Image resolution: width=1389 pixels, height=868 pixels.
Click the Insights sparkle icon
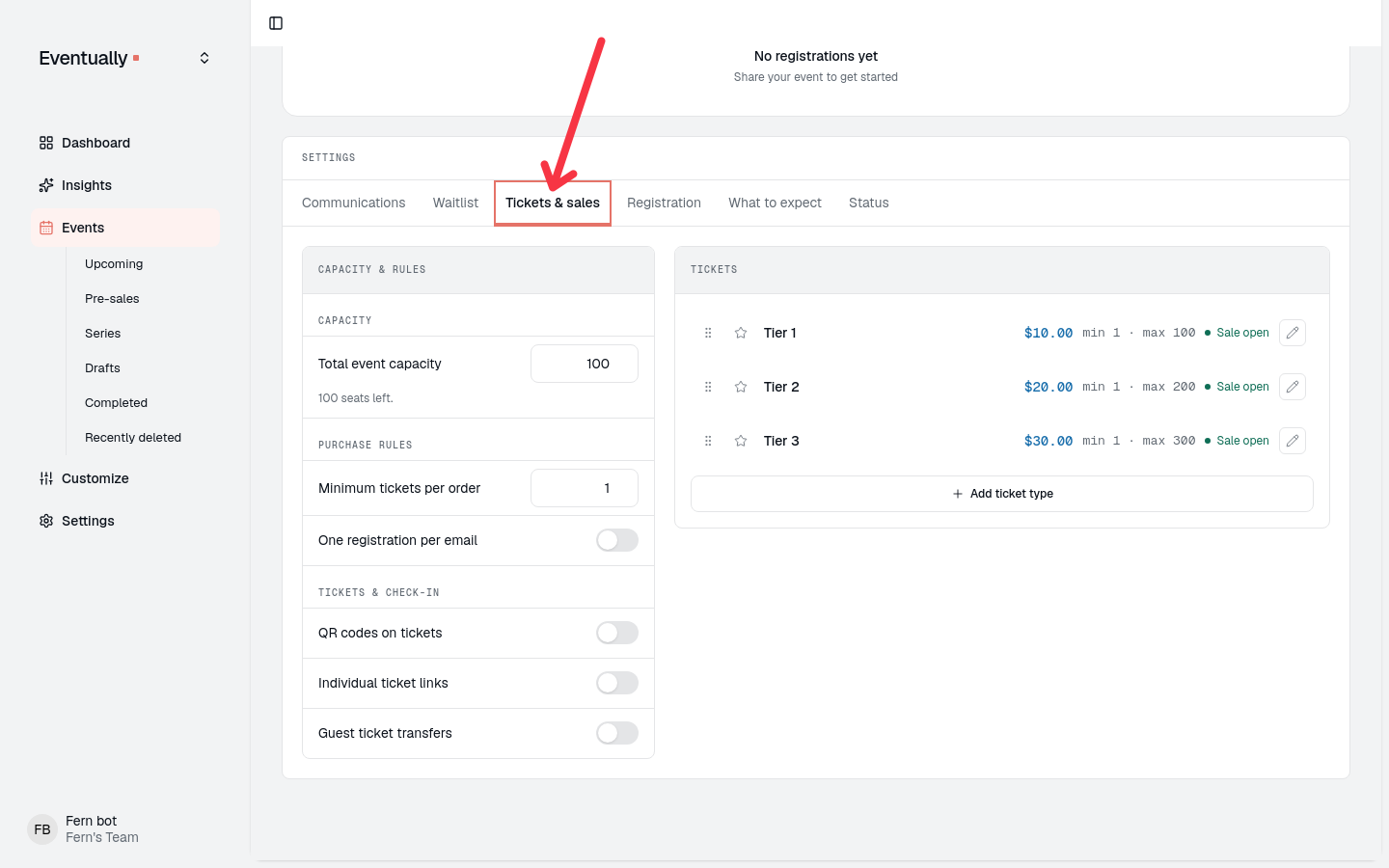click(x=46, y=185)
